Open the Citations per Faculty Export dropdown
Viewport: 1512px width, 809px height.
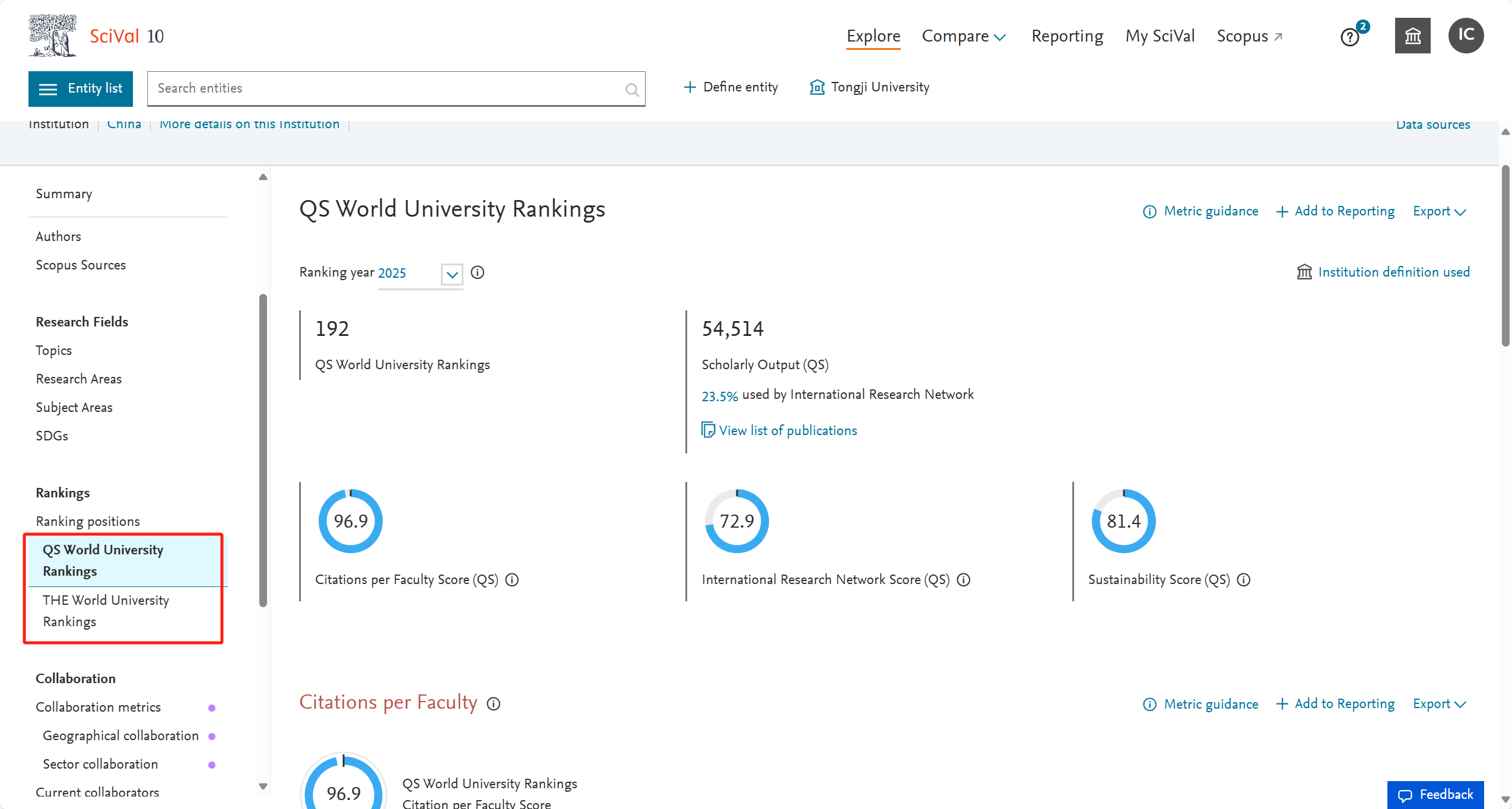pyautogui.click(x=1440, y=704)
